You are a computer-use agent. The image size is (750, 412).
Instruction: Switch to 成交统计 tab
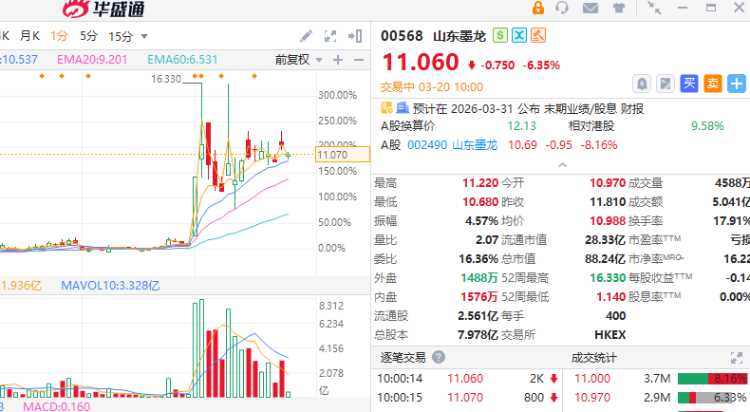tap(594, 358)
